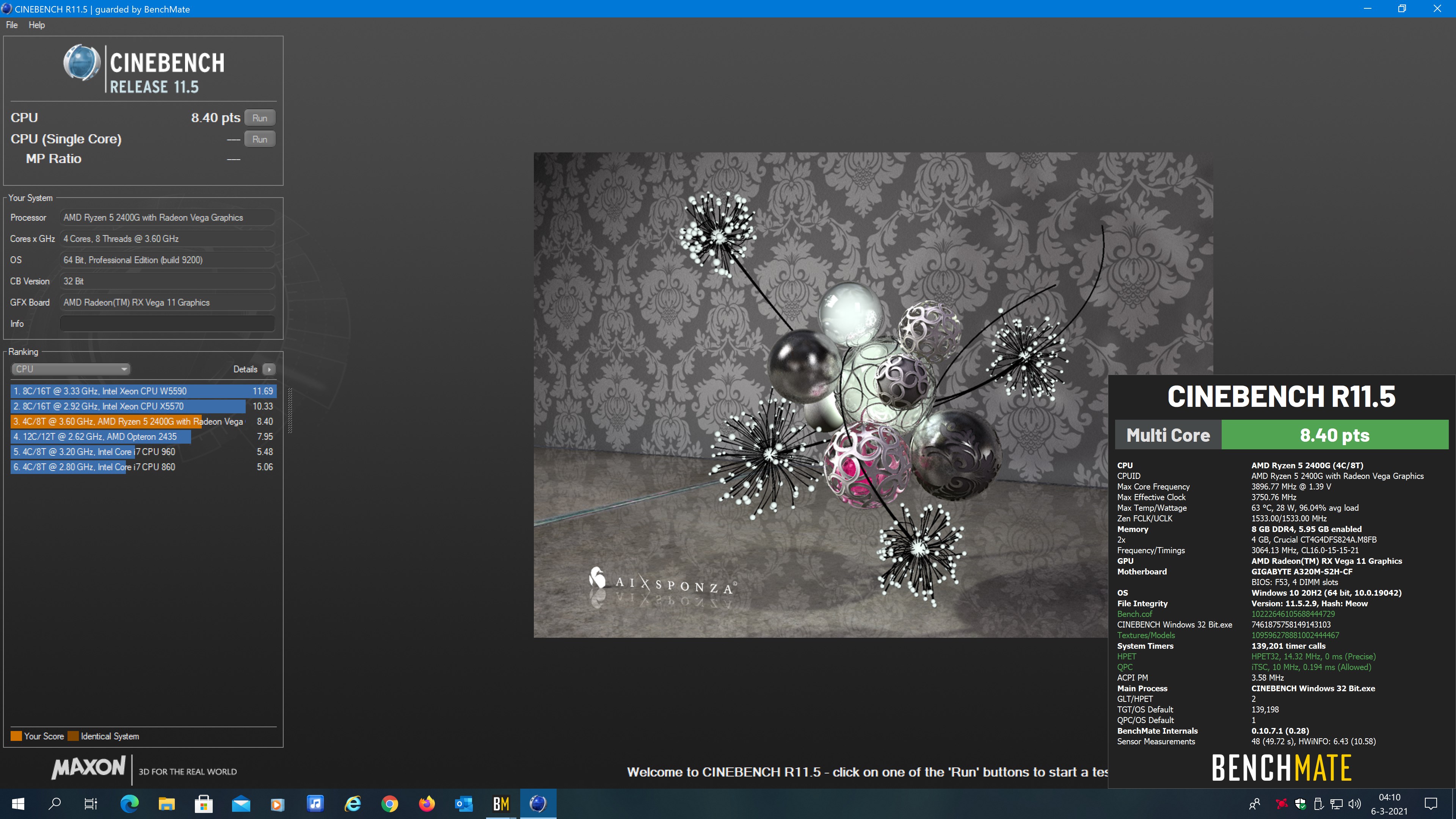Click the CB Version field
The width and height of the screenshot is (1456, 819).
click(x=167, y=281)
